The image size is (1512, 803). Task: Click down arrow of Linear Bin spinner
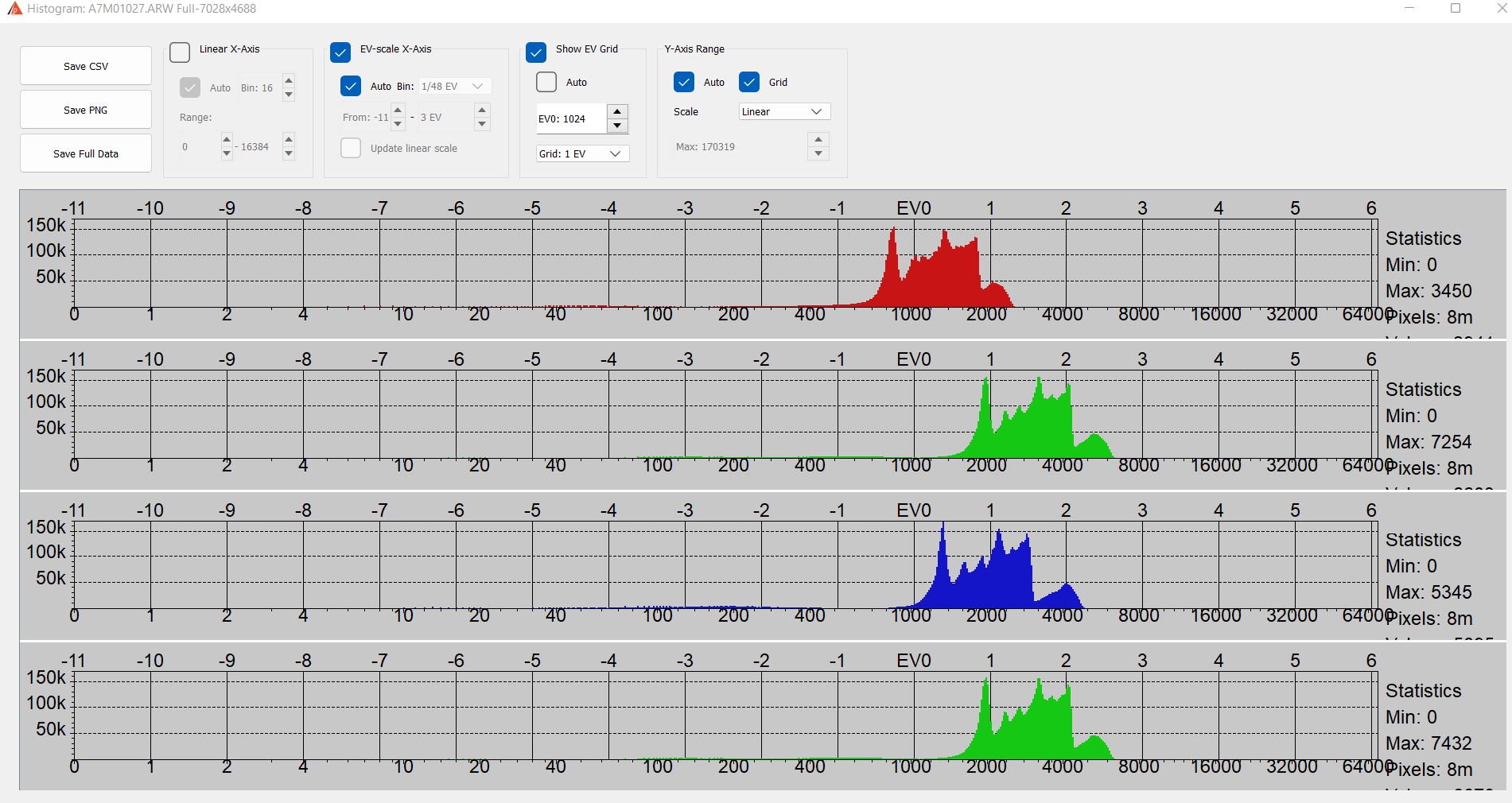[x=289, y=95]
